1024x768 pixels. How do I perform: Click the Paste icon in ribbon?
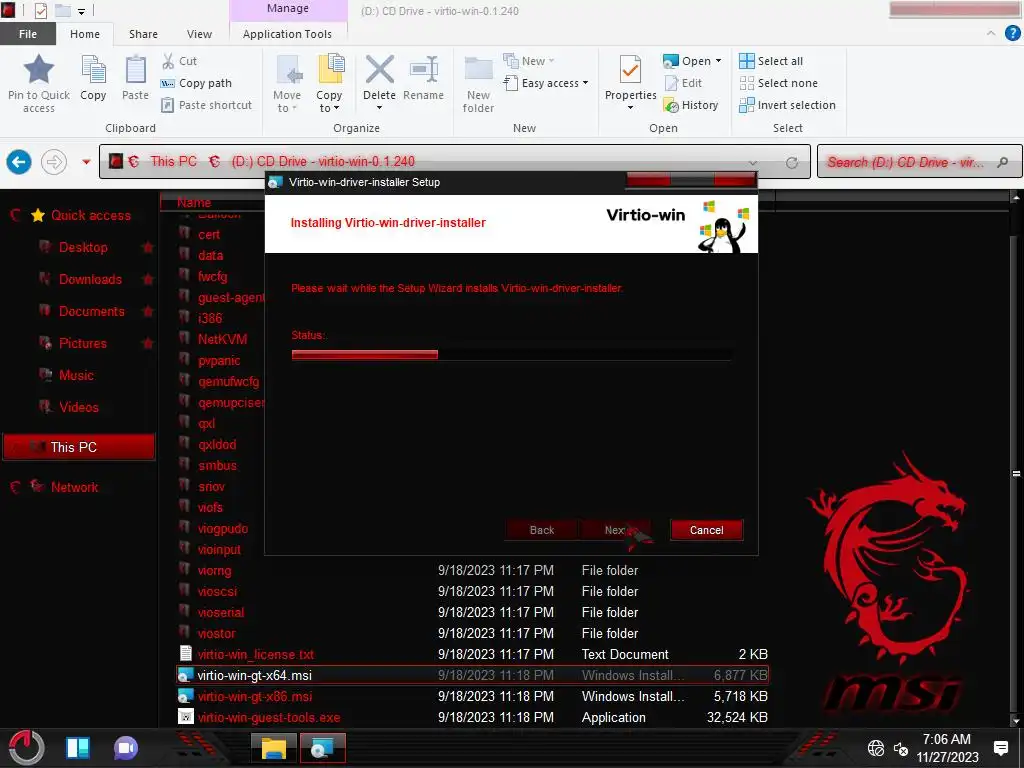click(135, 70)
